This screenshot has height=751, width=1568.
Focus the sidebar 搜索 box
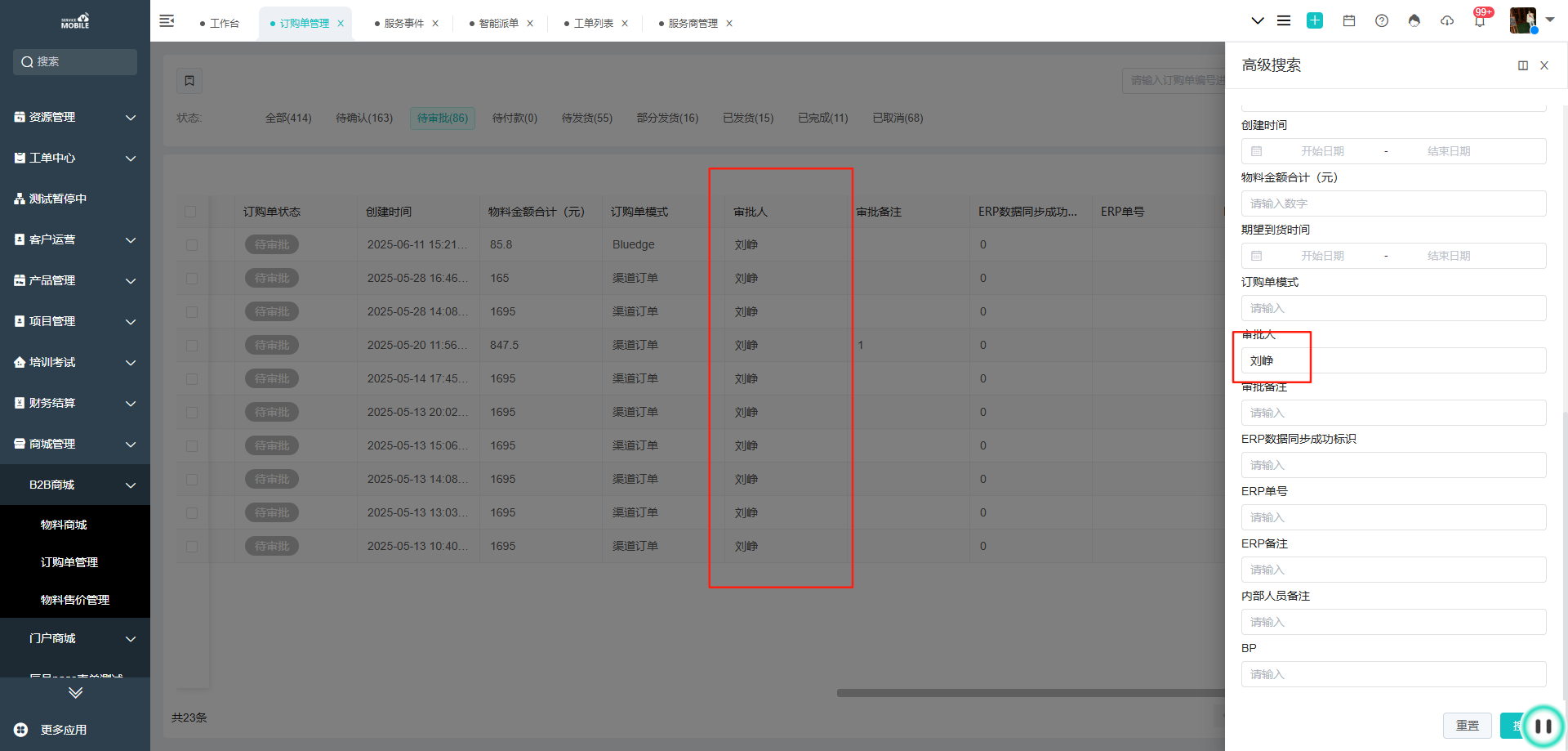pos(75,62)
